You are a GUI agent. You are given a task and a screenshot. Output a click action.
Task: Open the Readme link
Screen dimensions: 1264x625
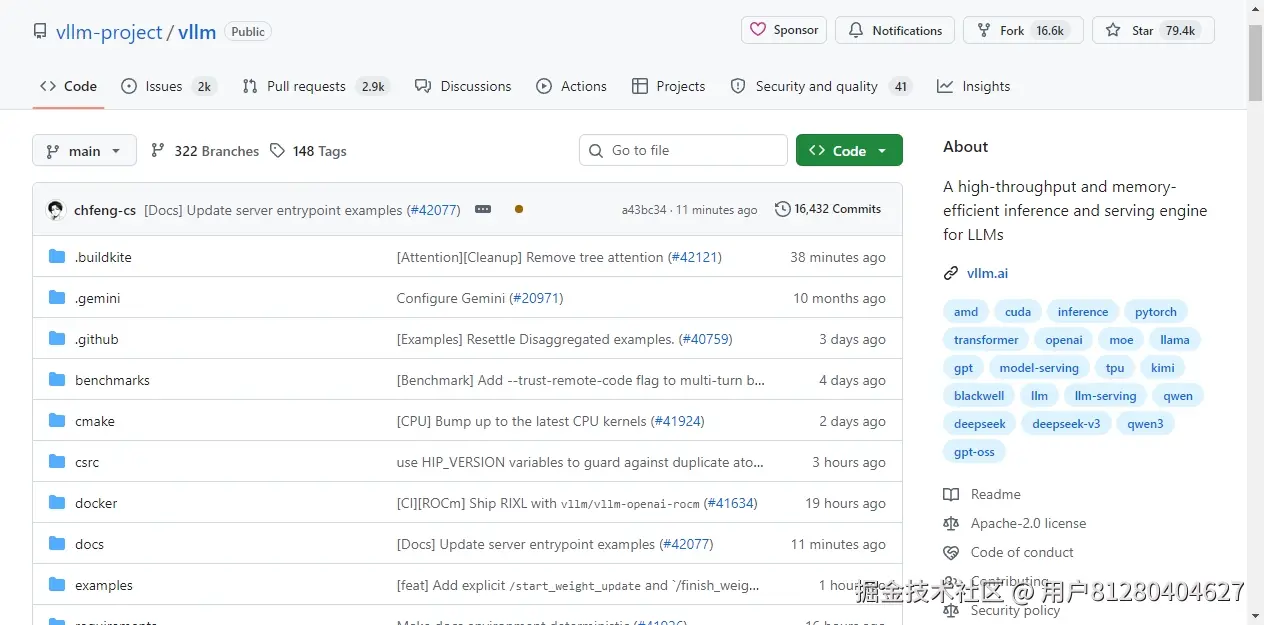pyautogui.click(x=982, y=494)
